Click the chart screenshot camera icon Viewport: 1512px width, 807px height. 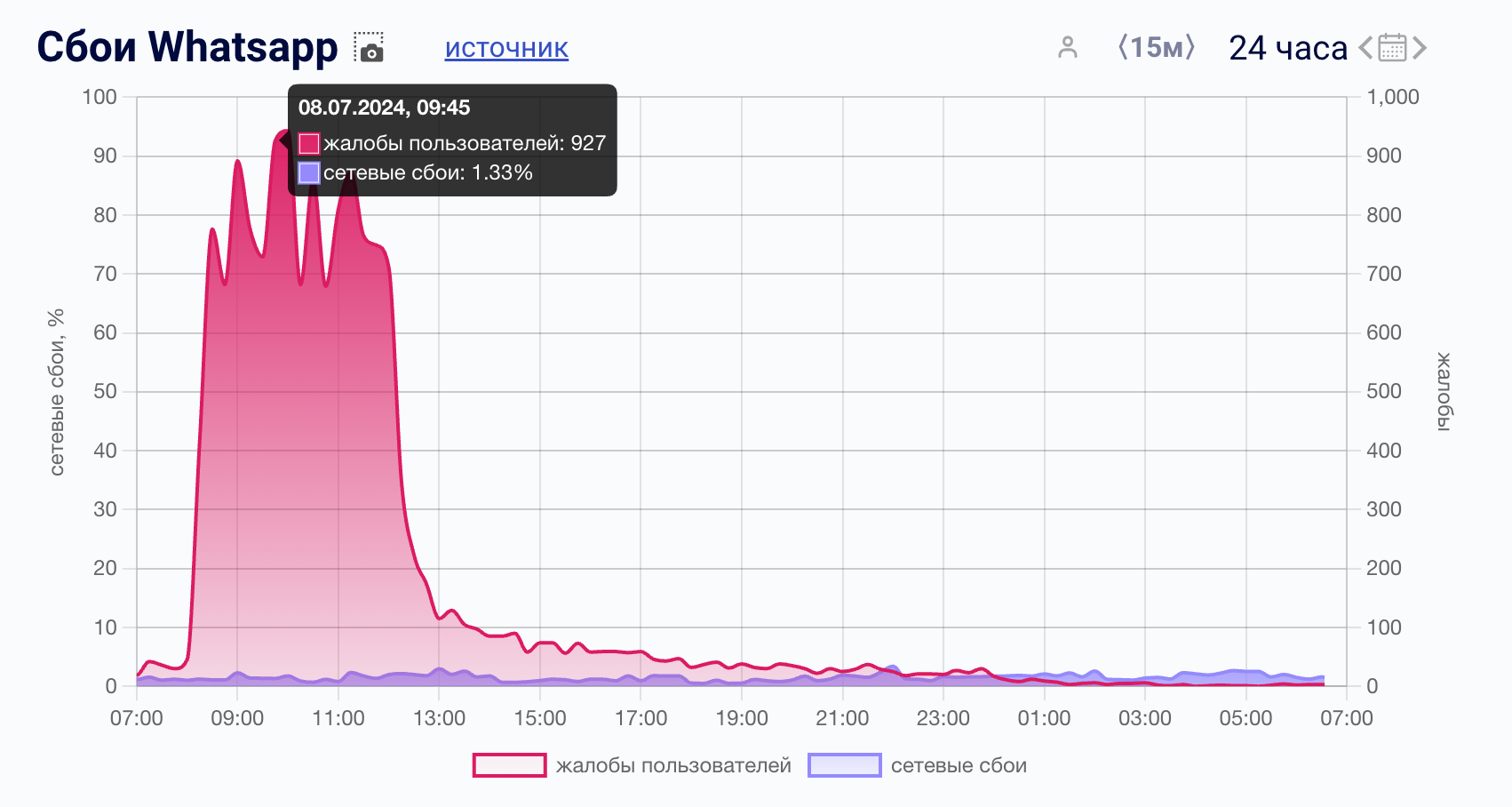[369, 48]
